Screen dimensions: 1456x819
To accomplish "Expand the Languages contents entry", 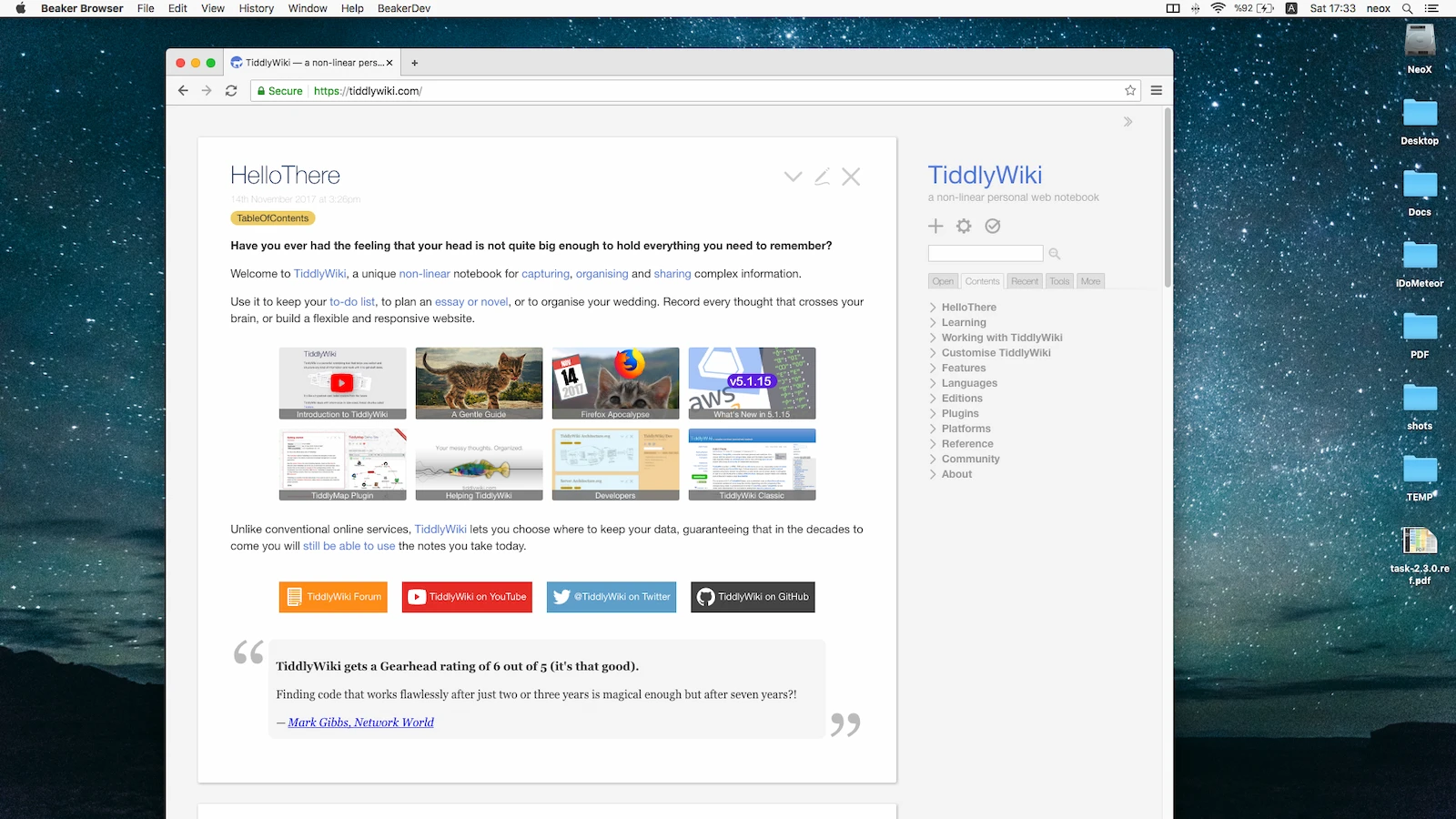I will [x=933, y=383].
